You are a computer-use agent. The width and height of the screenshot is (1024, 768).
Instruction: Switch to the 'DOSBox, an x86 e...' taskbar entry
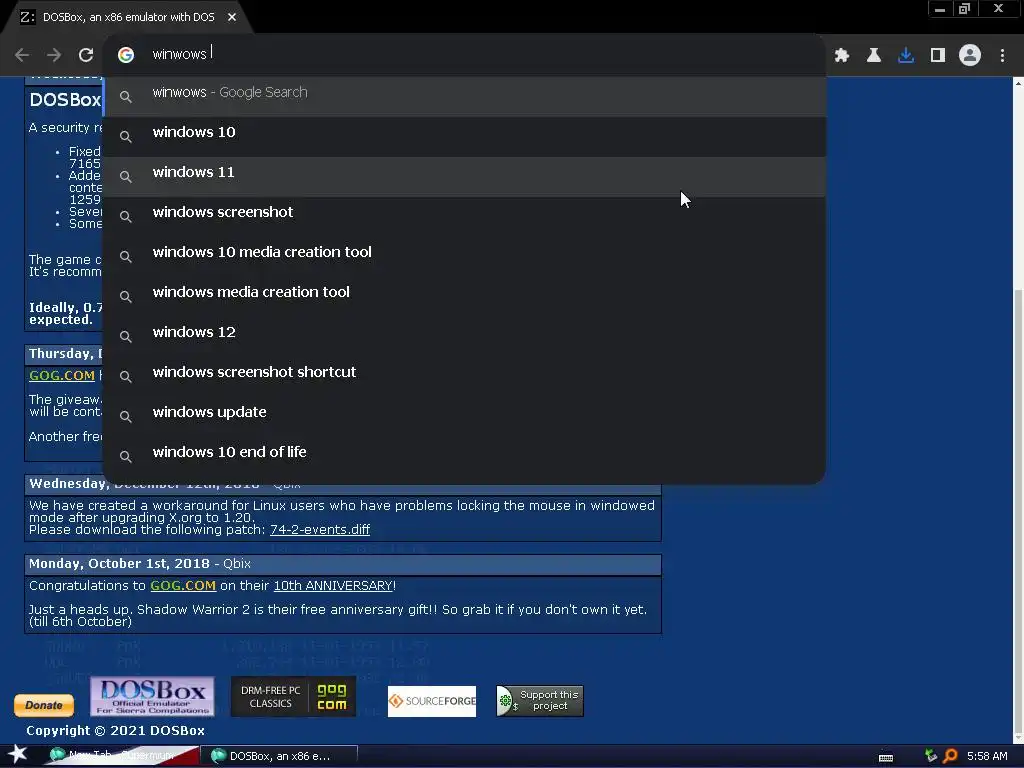[x=279, y=756]
